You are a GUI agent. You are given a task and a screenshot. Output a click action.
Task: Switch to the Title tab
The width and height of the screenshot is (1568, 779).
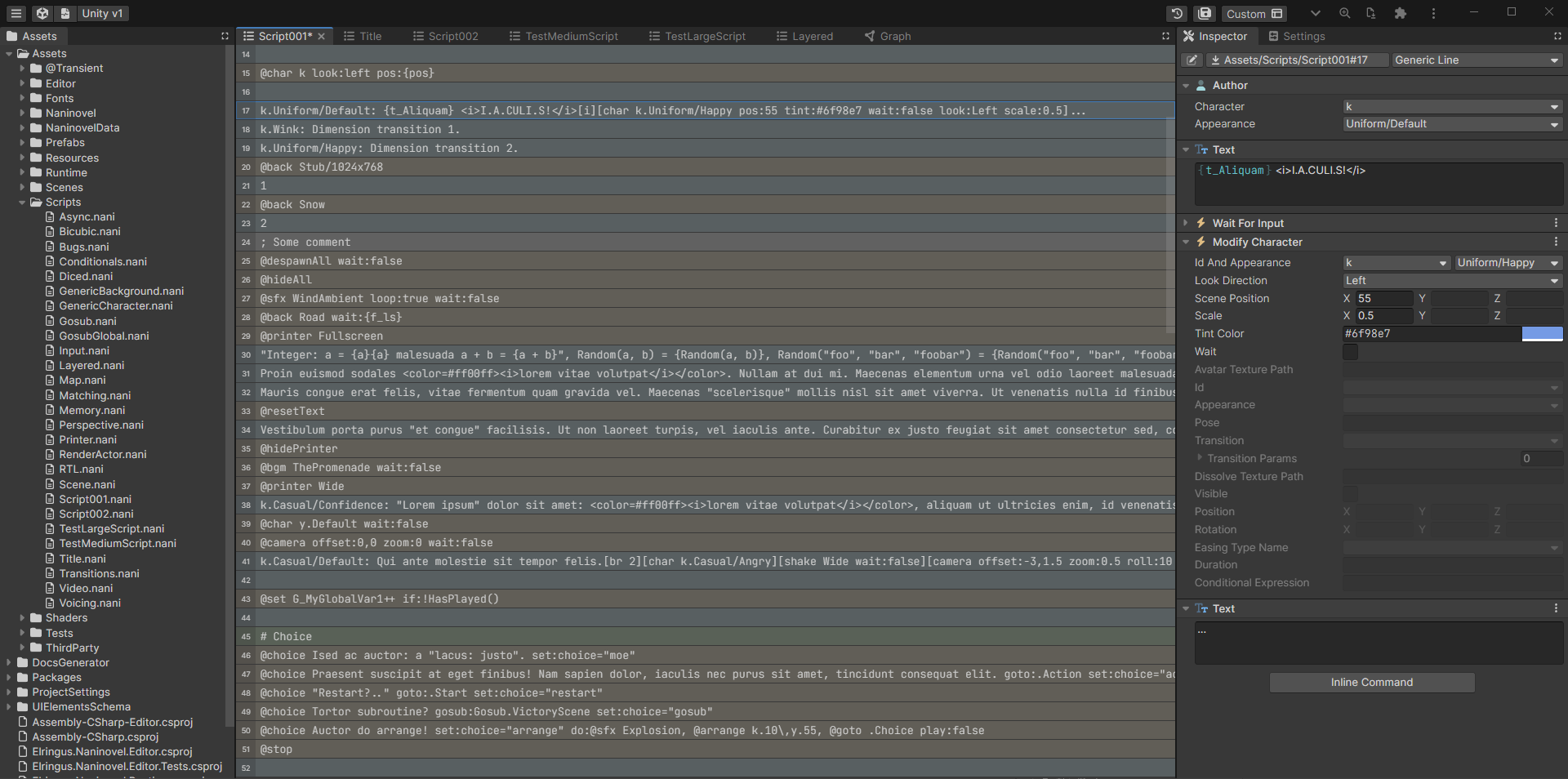click(363, 36)
